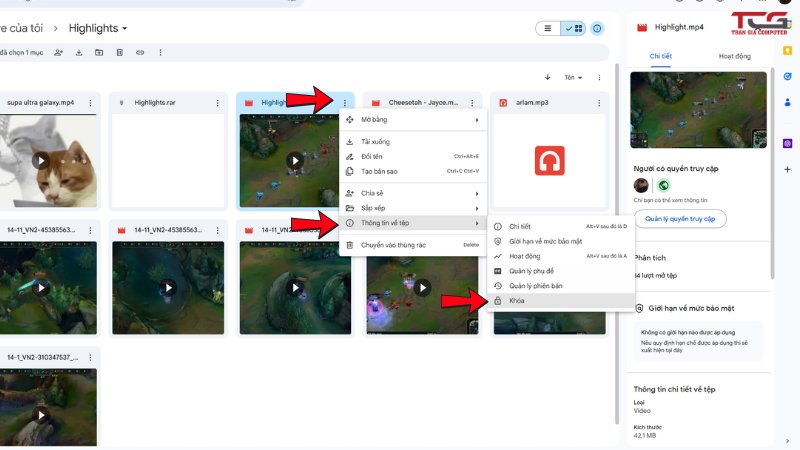Click the red headphone icon of ariam.mp3
Screen dimensions: 800x450
coord(549,161)
